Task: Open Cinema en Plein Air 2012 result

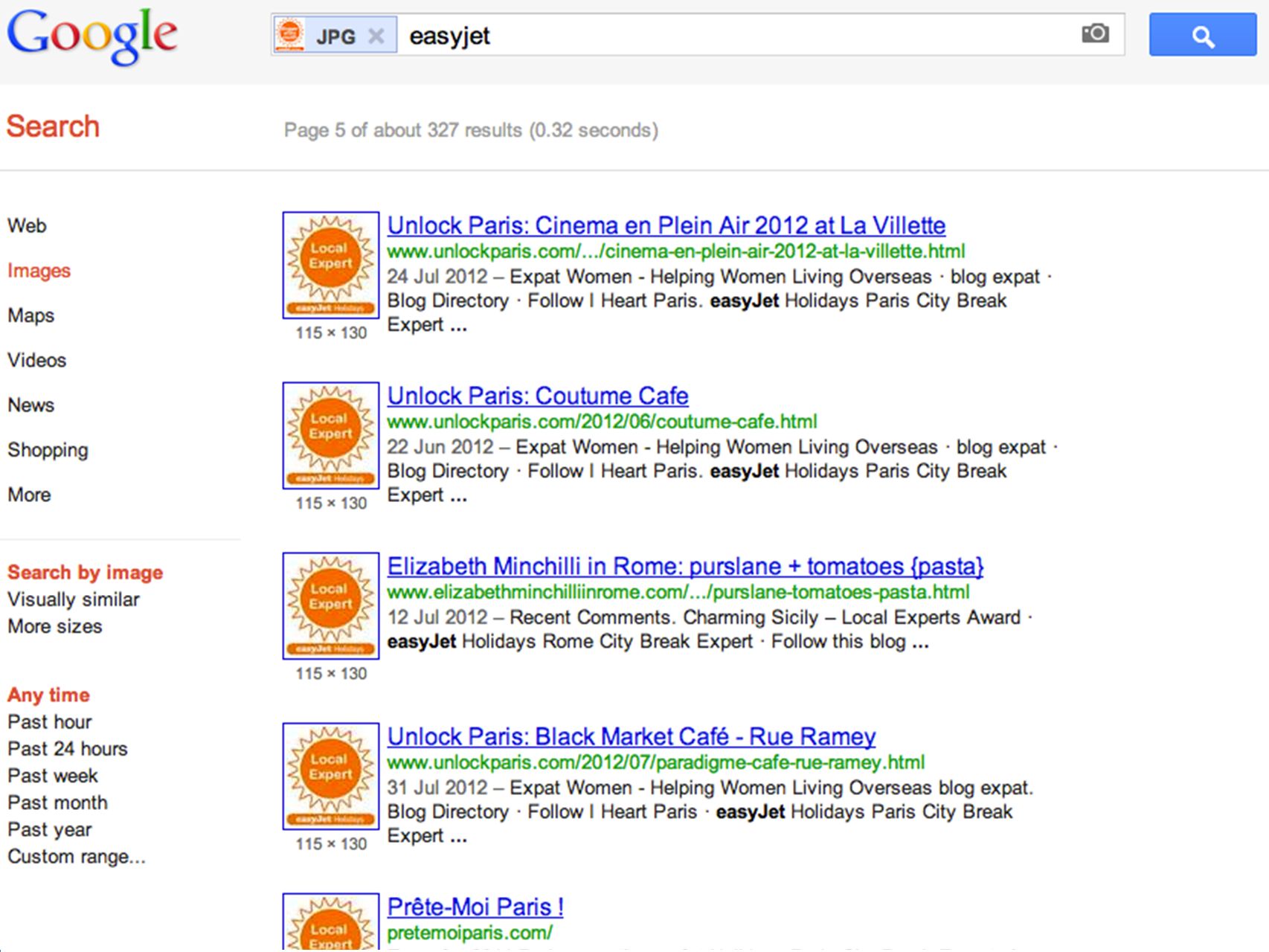Action: coord(666,225)
